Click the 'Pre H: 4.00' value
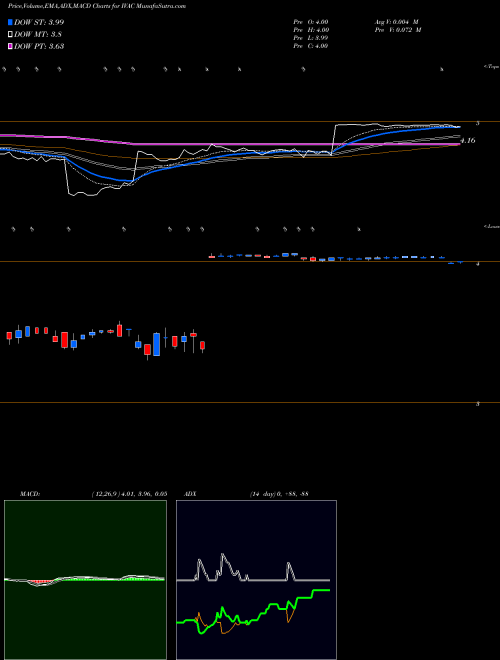This screenshot has height=660, width=500. [x=311, y=30]
